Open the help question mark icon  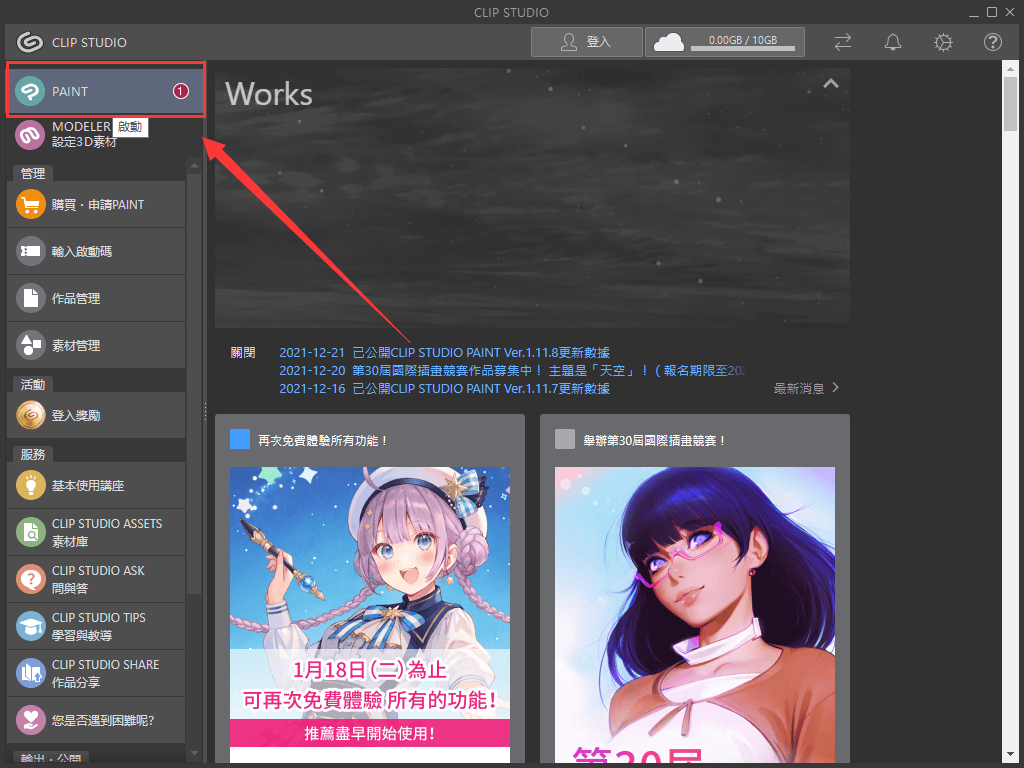pyautogui.click(x=992, y=42)
